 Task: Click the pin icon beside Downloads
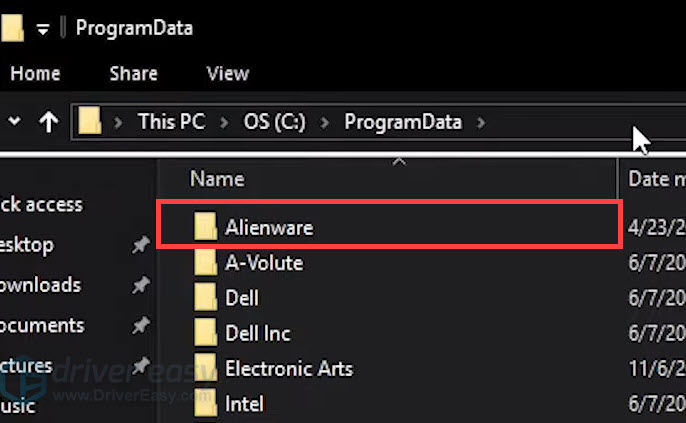[141, 285]
